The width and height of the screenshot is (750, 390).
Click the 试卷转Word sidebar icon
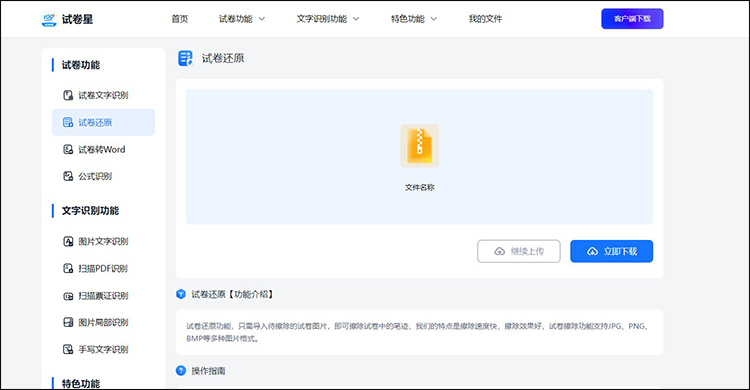[x=68, y=149]
